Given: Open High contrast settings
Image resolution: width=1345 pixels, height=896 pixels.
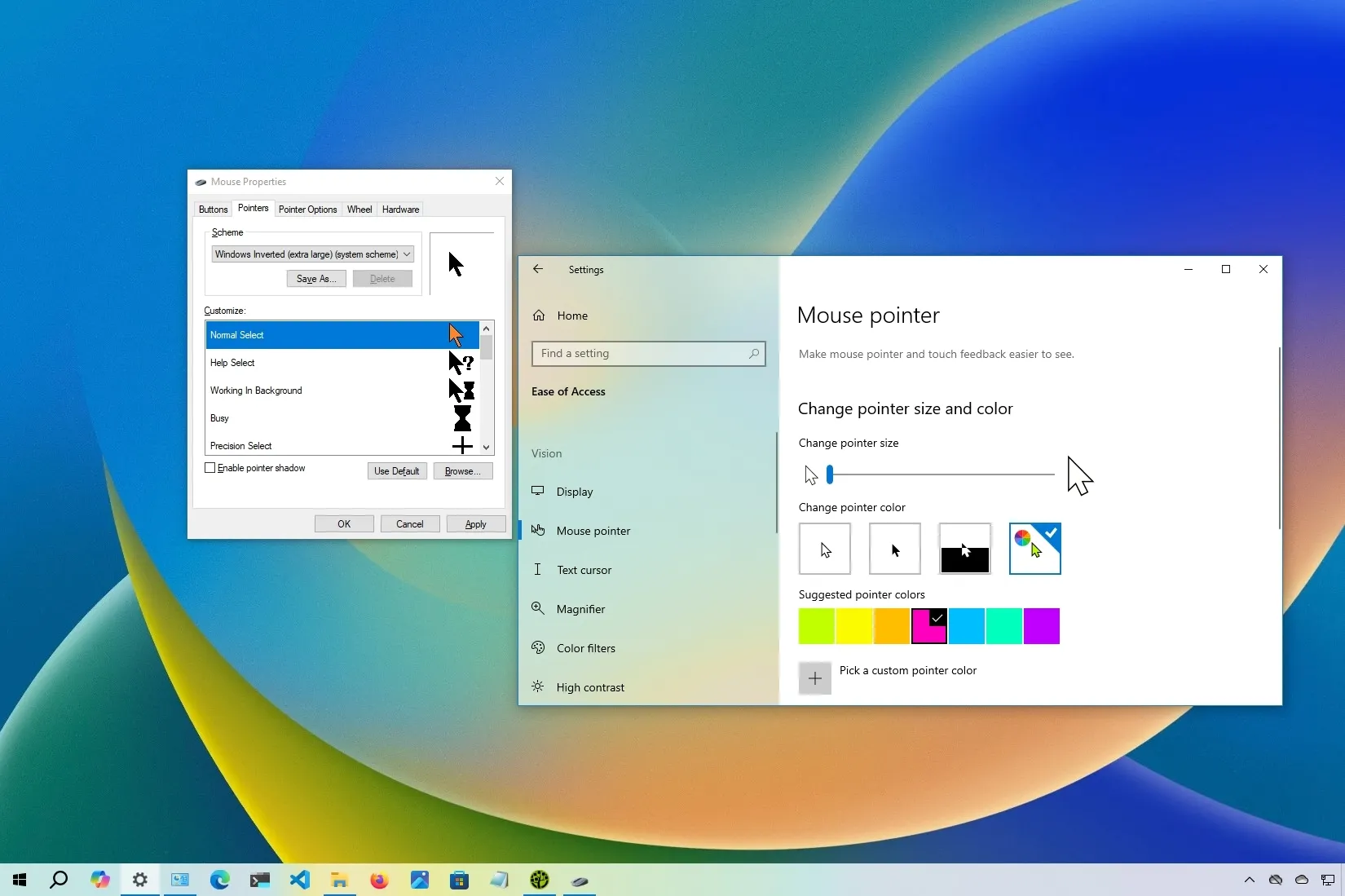Looking at the screenshot, I should (589, 686).
